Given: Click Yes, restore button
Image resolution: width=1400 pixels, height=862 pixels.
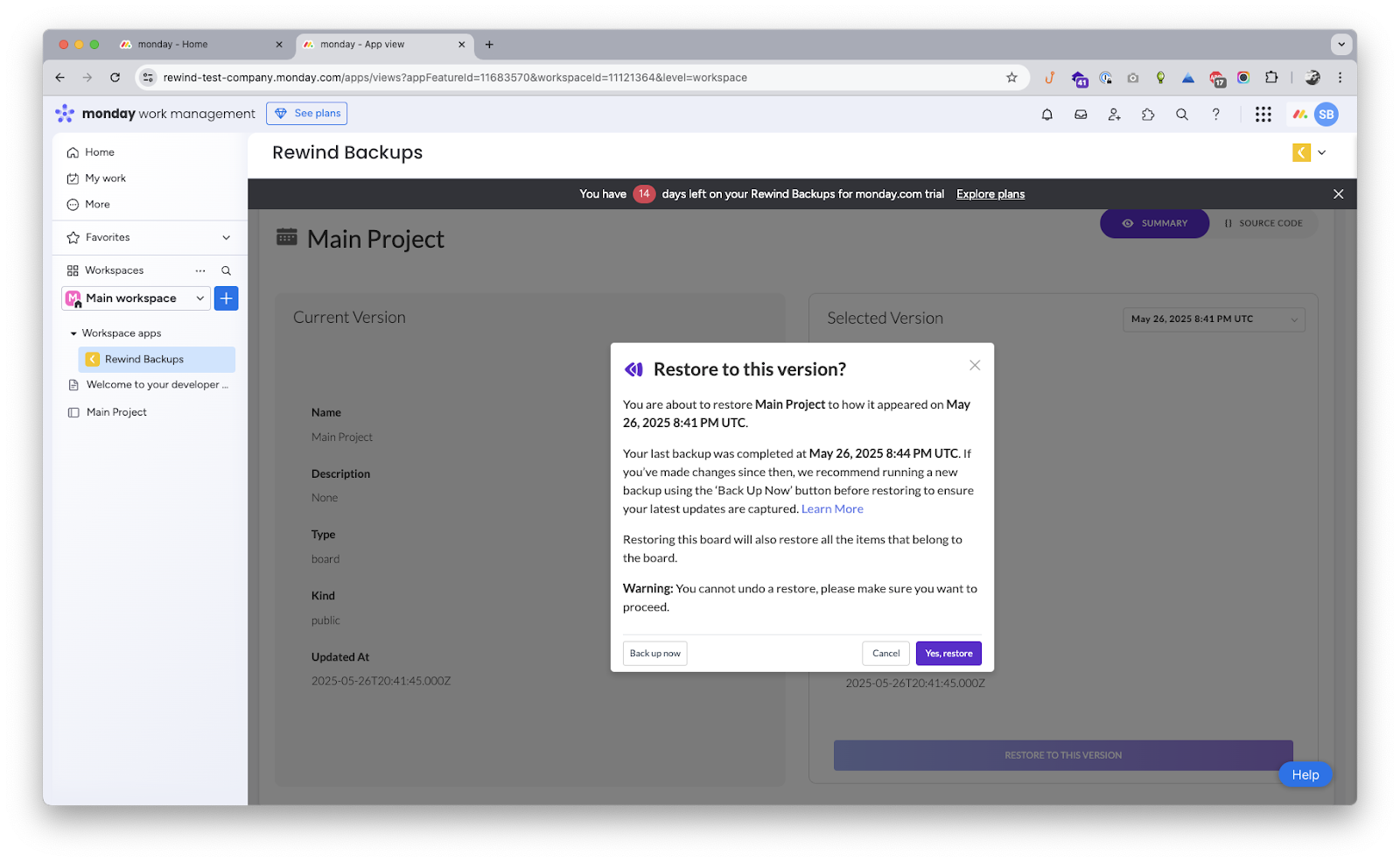Looking at the screenshot, I should (x=948, y=654).
